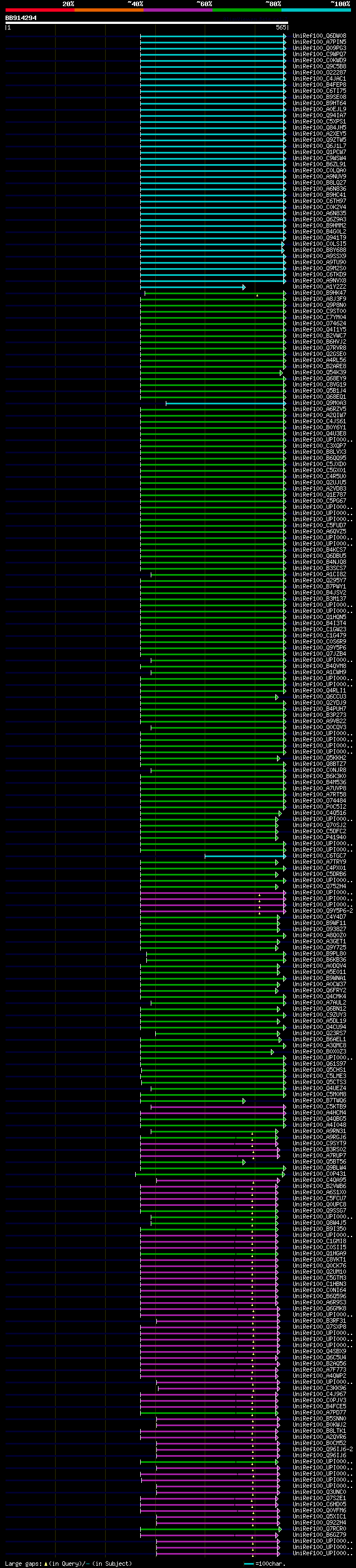
Task: Click the hit label UniRef100_B8Y688
Action: (319, 250)
